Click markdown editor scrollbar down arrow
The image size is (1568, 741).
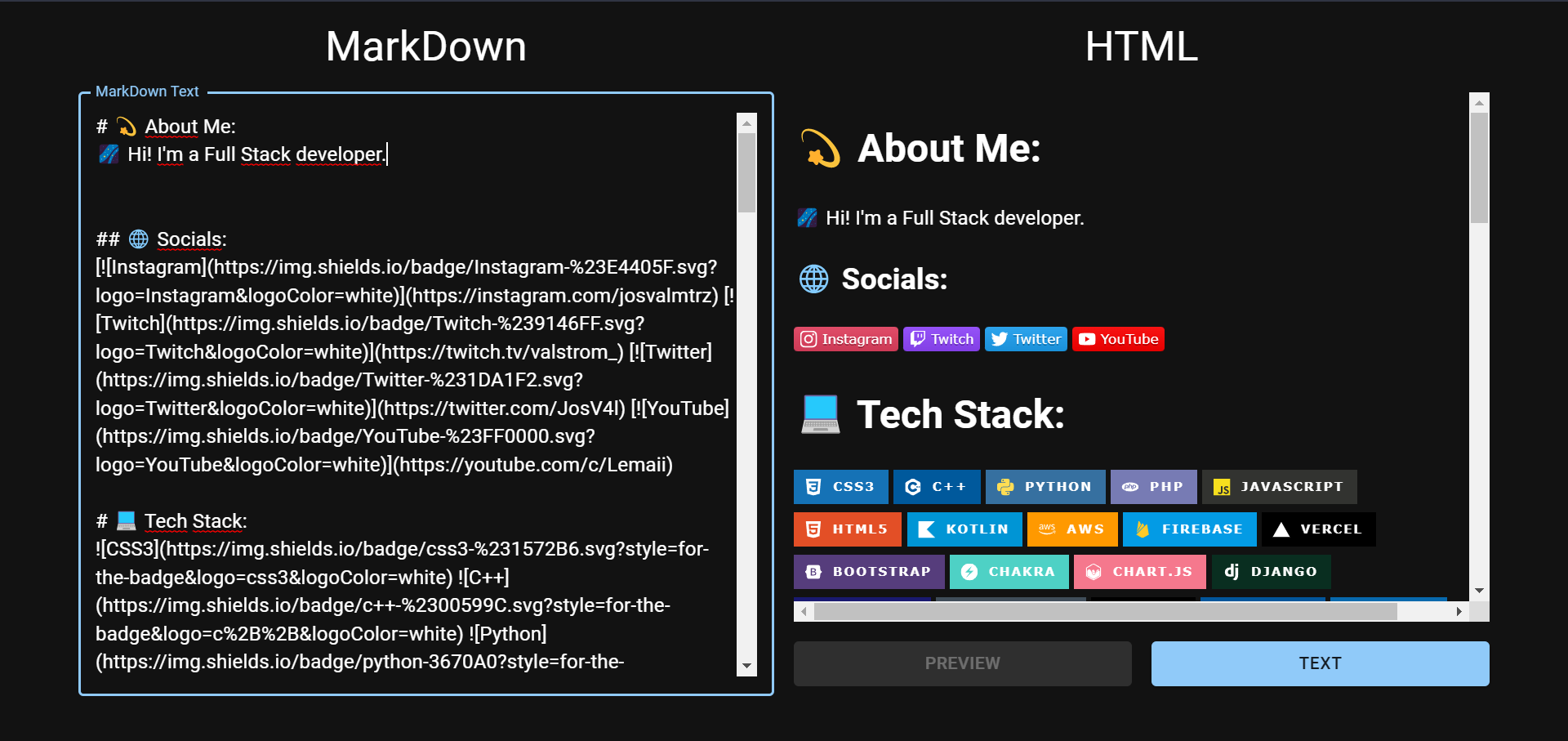(746, 667)
